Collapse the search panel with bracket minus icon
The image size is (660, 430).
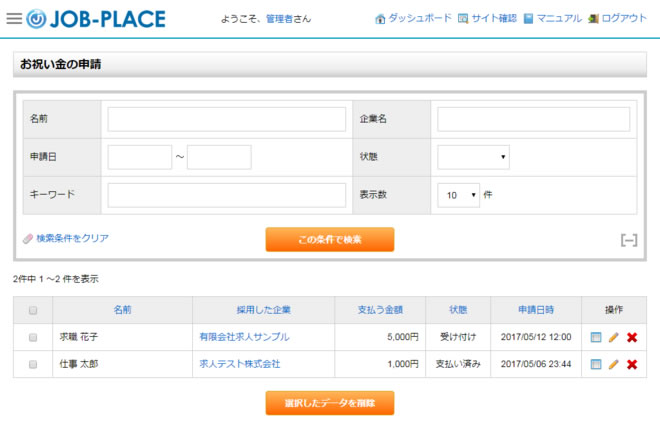[x=628, y=240]
